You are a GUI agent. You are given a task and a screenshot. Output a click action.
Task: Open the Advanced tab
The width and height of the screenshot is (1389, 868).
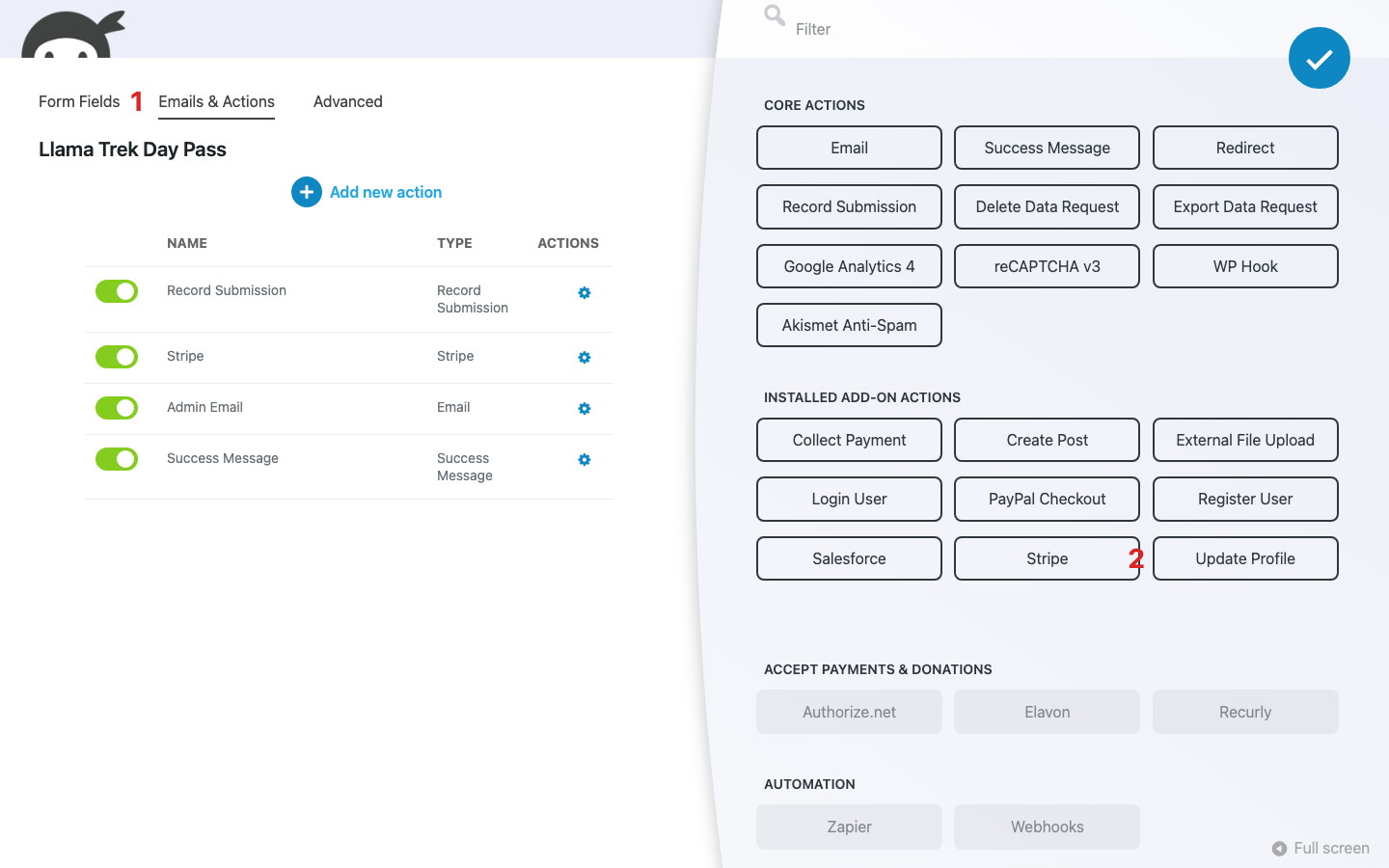(348, 101)
